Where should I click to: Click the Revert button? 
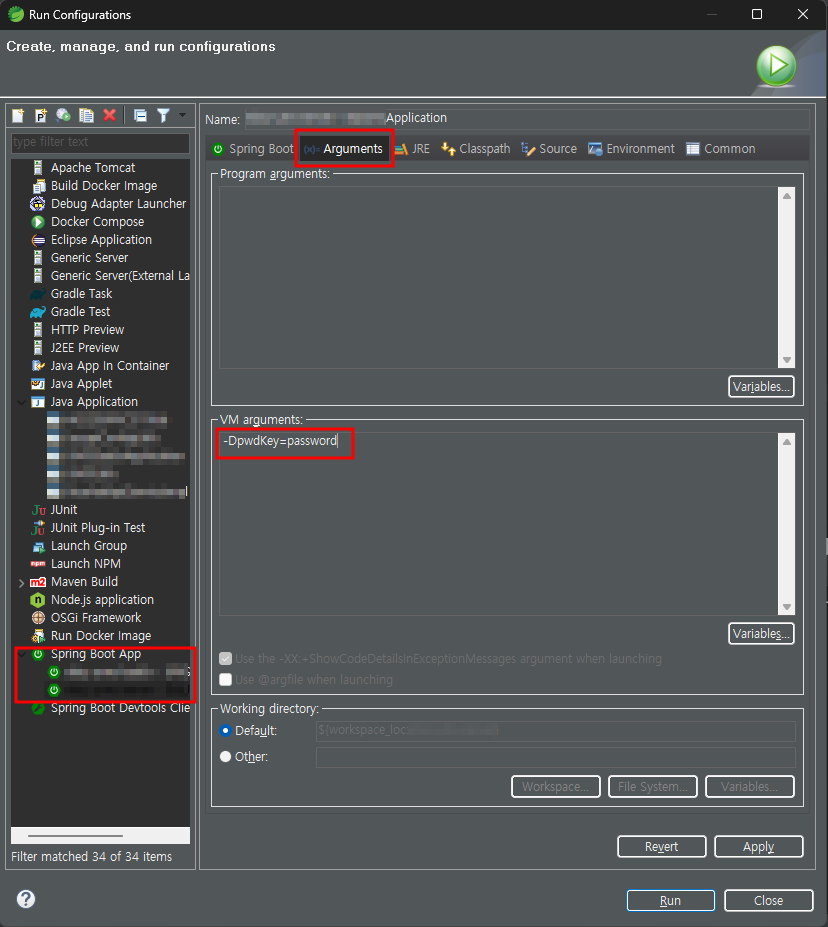[661, 847]
